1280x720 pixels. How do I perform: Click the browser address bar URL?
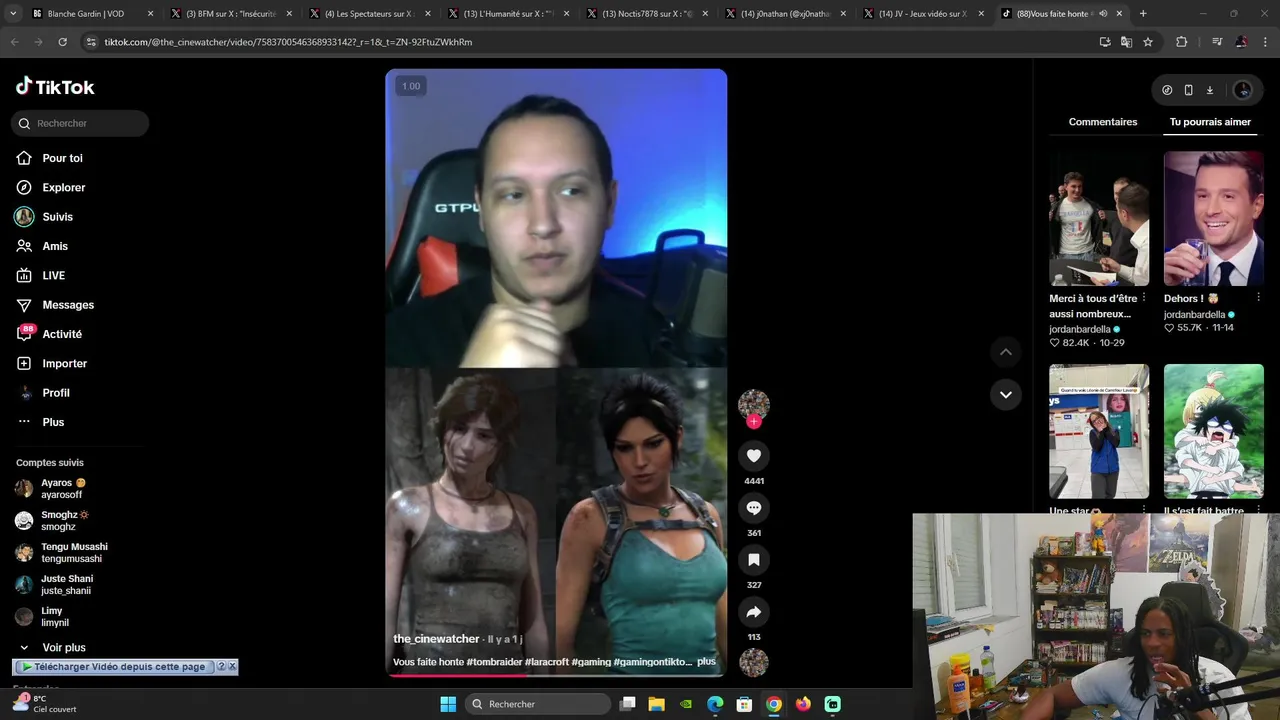288,42
